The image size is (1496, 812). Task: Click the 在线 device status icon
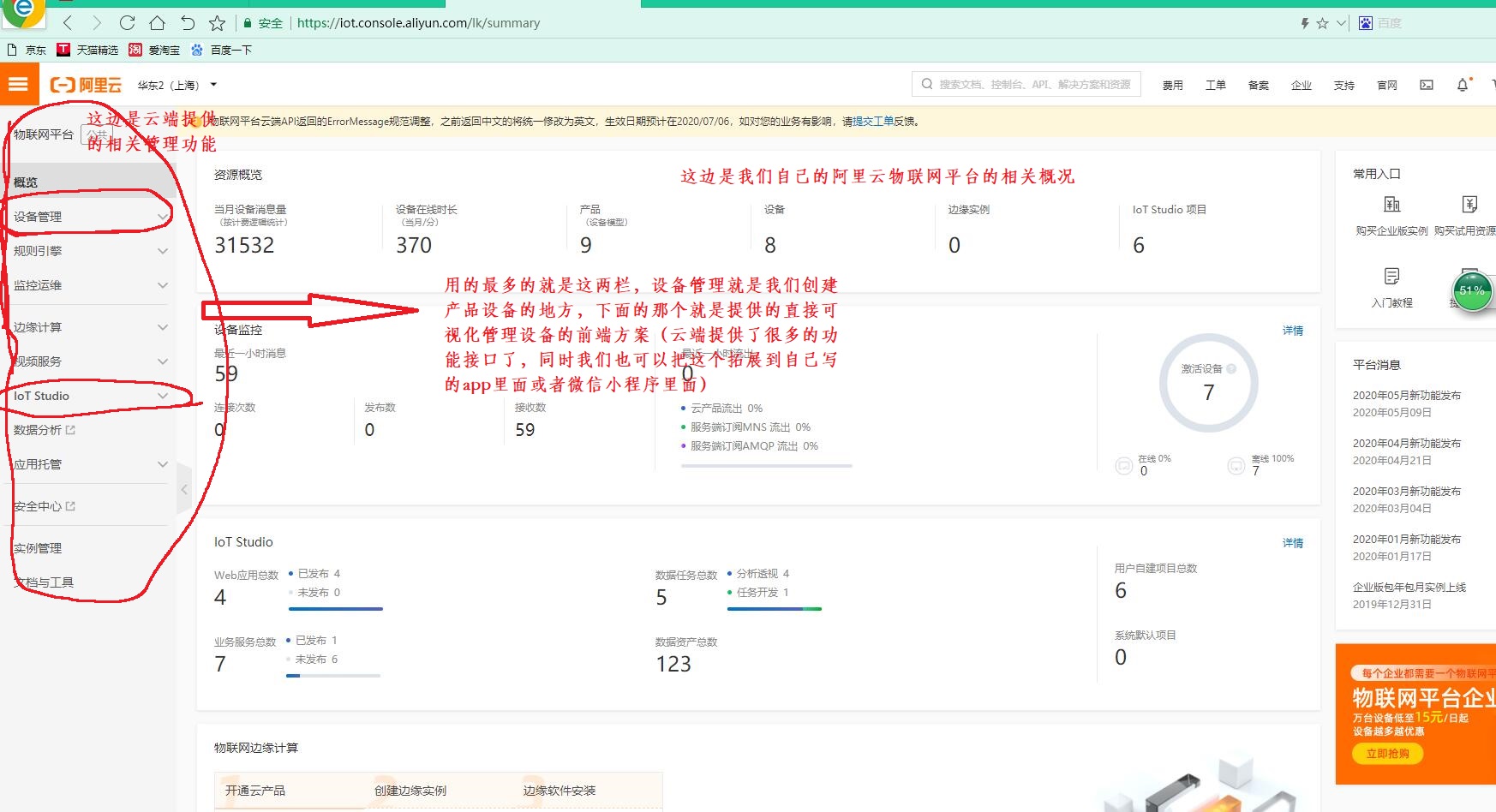pos(1124,466)
